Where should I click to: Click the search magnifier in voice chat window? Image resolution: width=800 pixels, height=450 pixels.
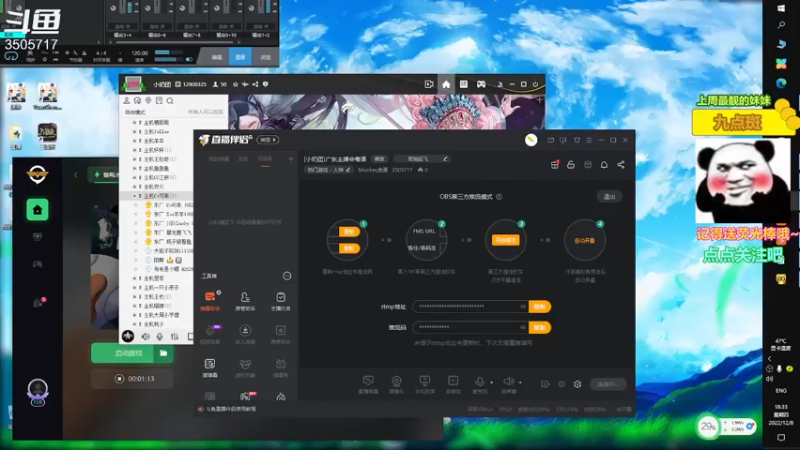click(170, 101)
